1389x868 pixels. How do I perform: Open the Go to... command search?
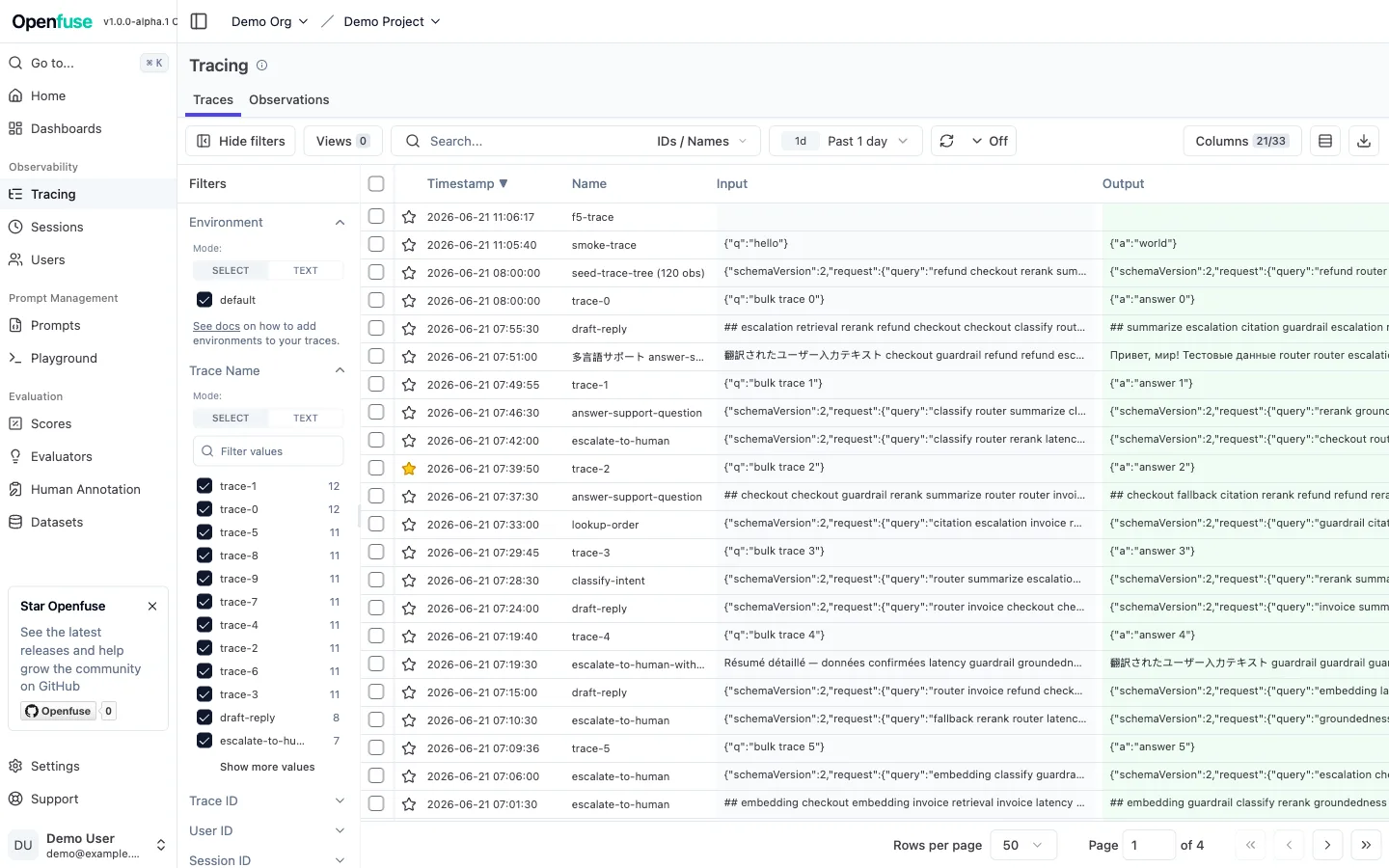point(88,63)
